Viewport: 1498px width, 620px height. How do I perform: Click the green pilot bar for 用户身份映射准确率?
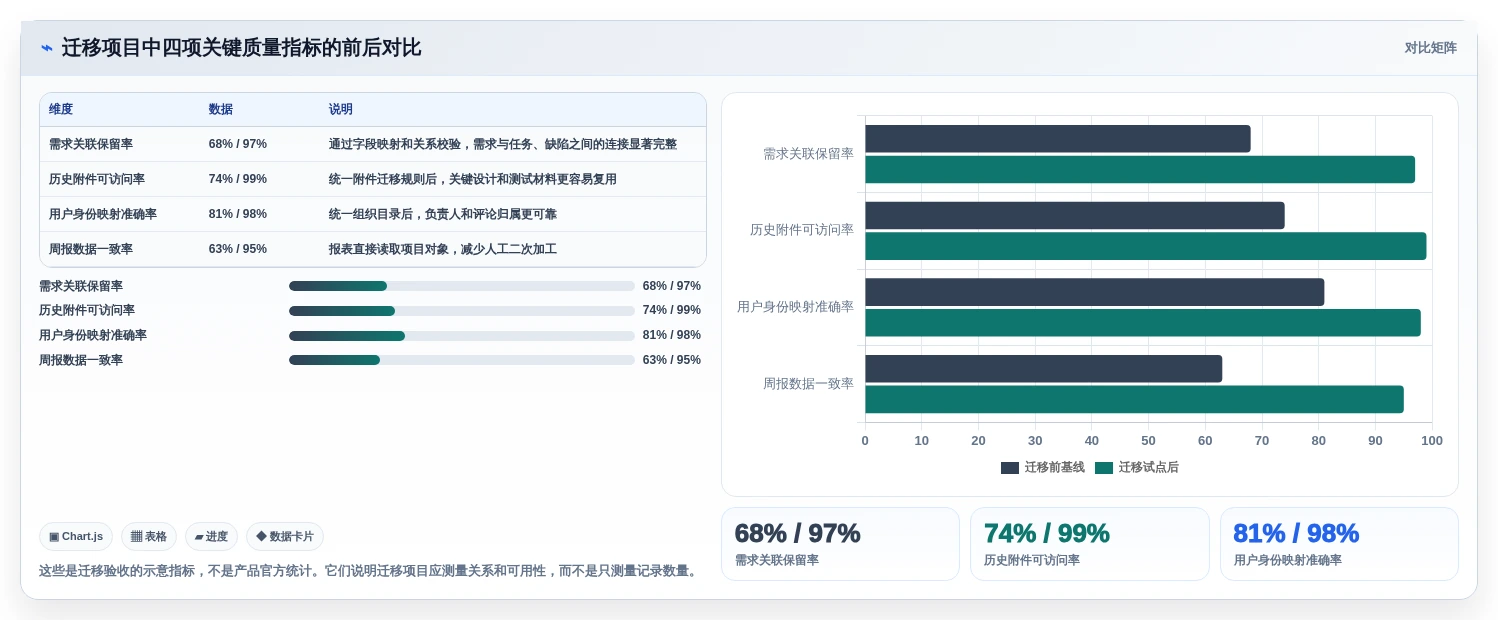click(x=1143, y=323)
